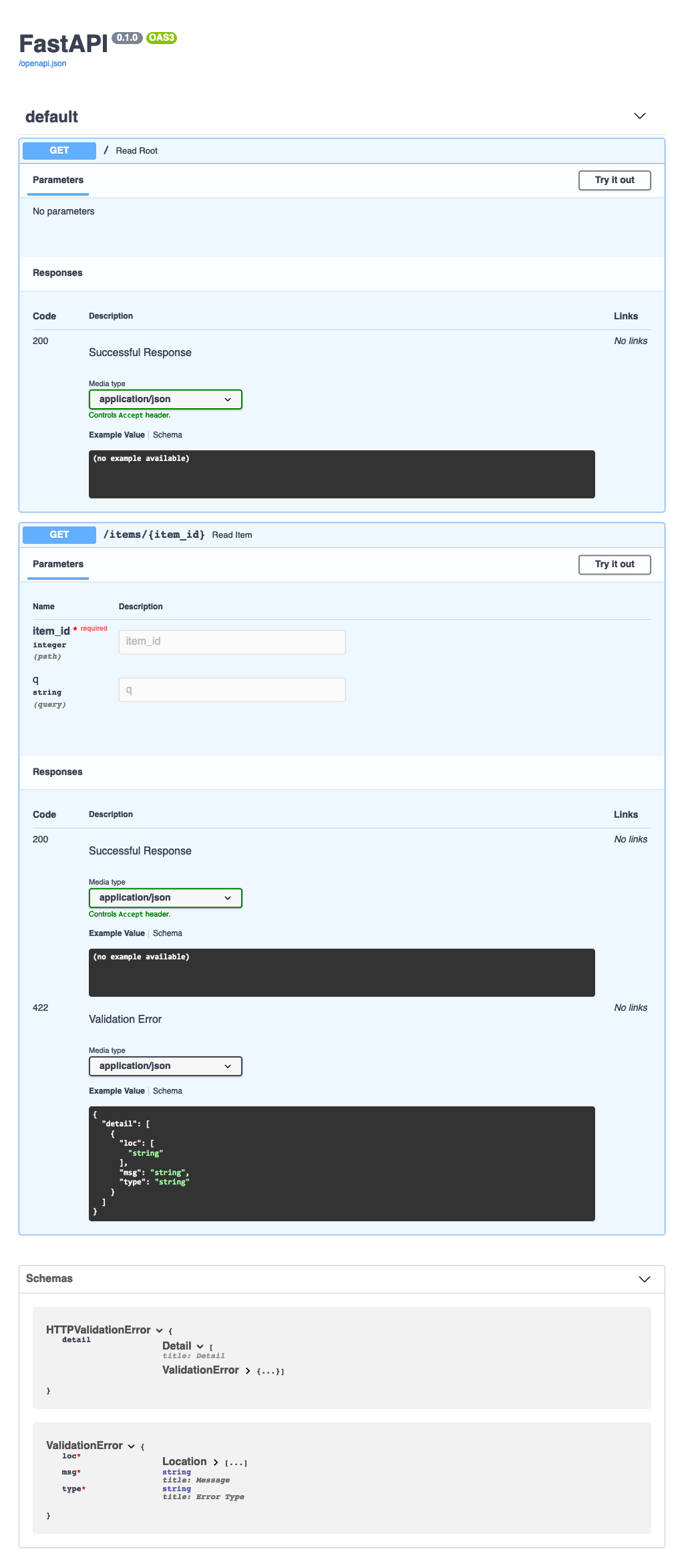This screenshot has height=1568, width=684.
Task: Click the ValidationError schema title
Action: pyautogui.click(x=84, y=1446)
